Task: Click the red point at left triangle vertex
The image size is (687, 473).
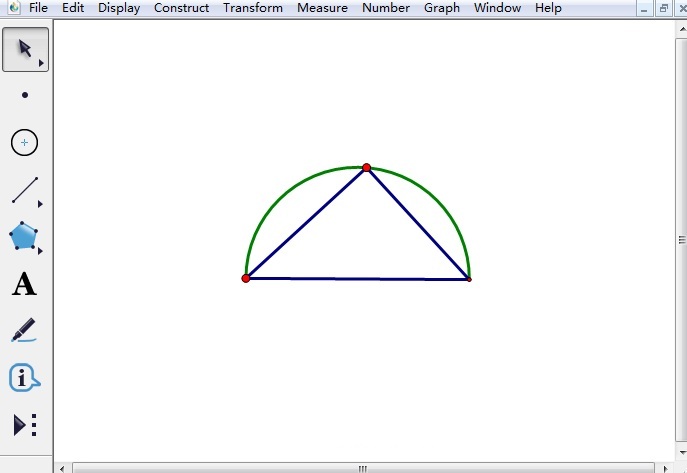Action: click(x=246, y=279)
